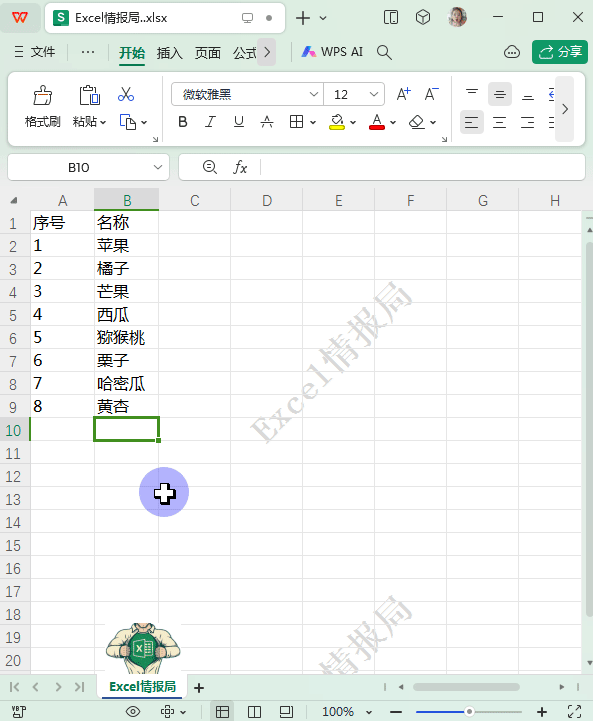Screen dimensions: 593x721
Task: Align text right
Action: coord(528,122)
